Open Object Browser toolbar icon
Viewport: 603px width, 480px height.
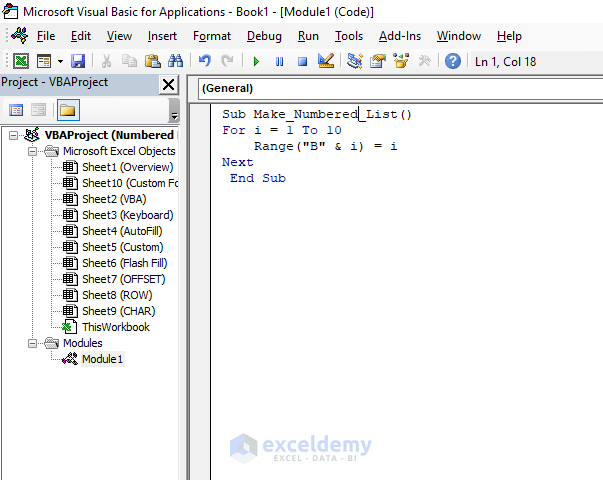401,61
